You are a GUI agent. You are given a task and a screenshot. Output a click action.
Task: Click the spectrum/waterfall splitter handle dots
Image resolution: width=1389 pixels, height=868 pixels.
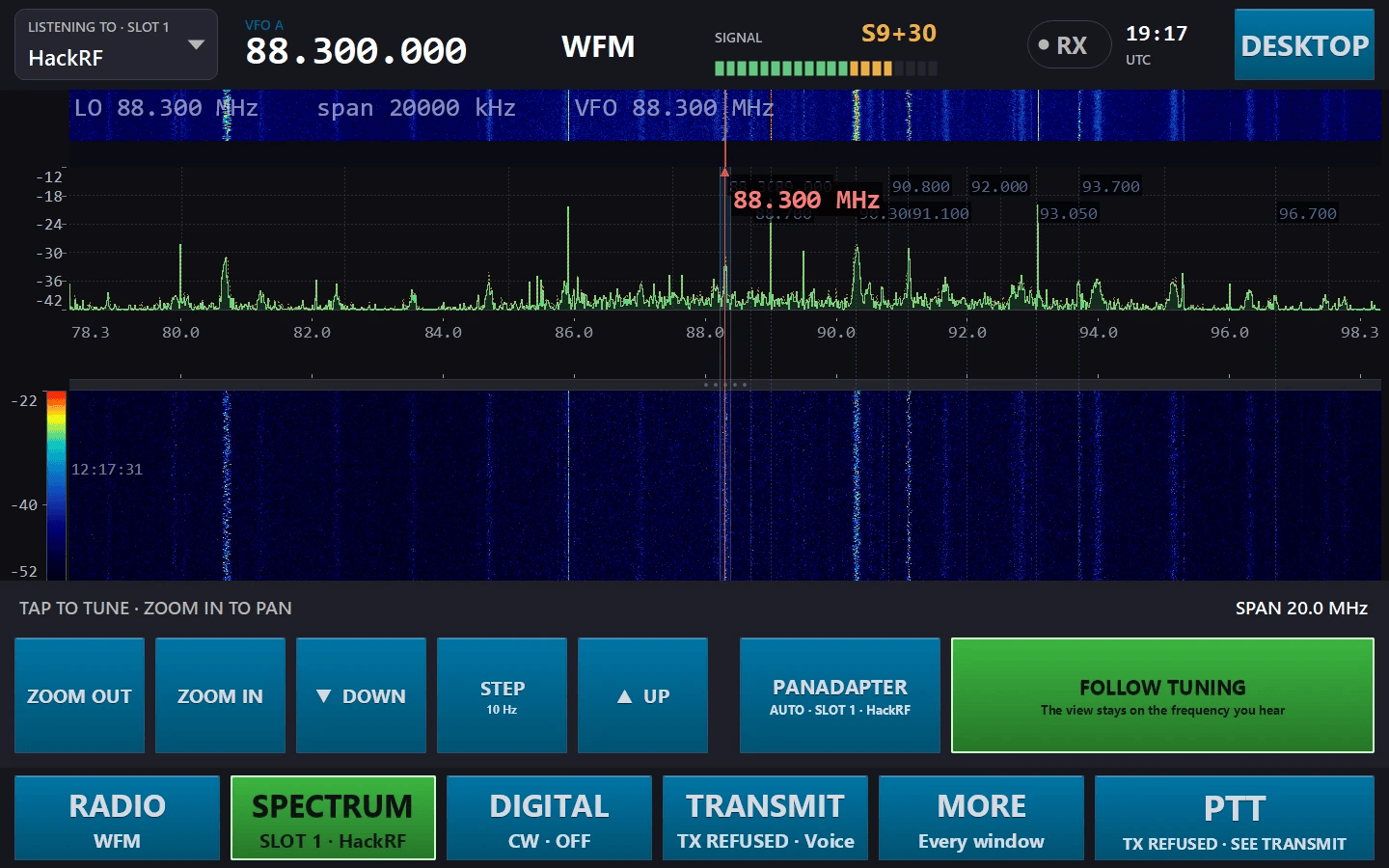pyautogui.click(x=724, y=385)
